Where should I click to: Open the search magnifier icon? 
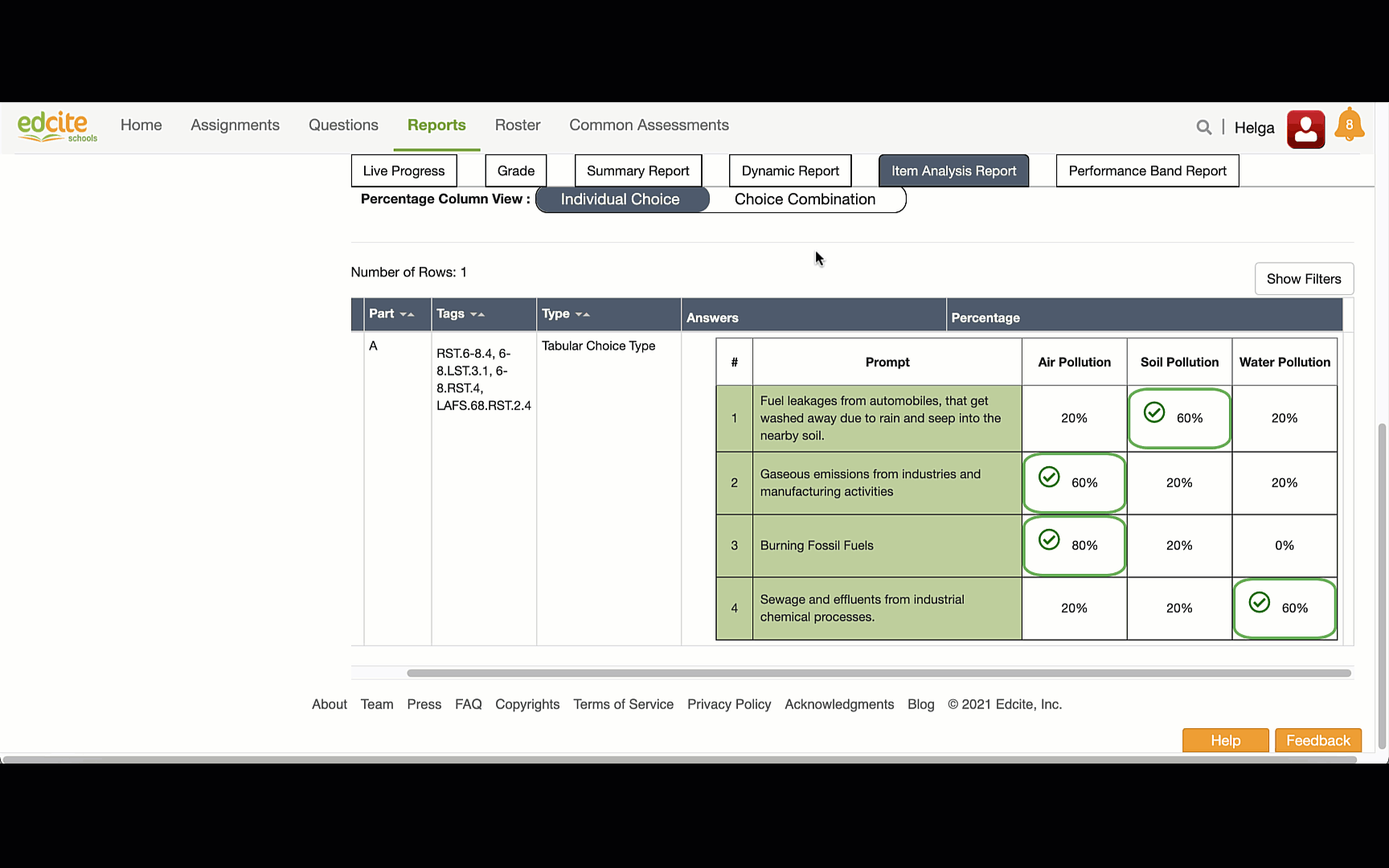coord(1203,127)
